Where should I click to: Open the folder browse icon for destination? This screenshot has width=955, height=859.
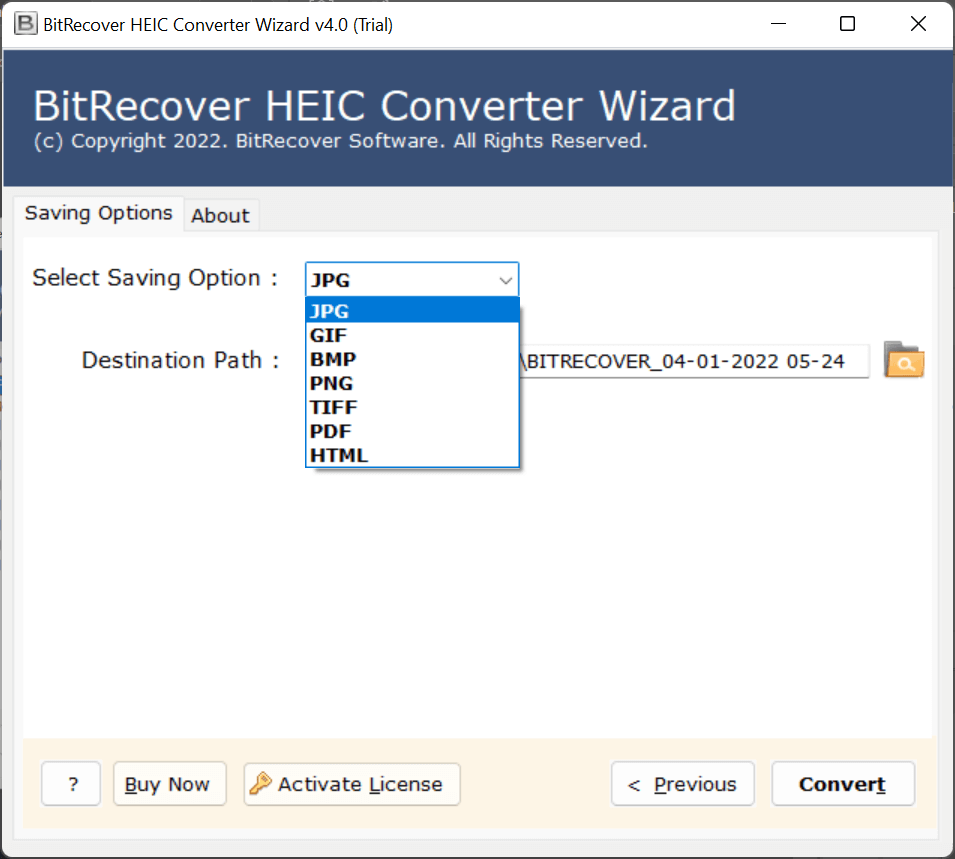coord(904,360)
